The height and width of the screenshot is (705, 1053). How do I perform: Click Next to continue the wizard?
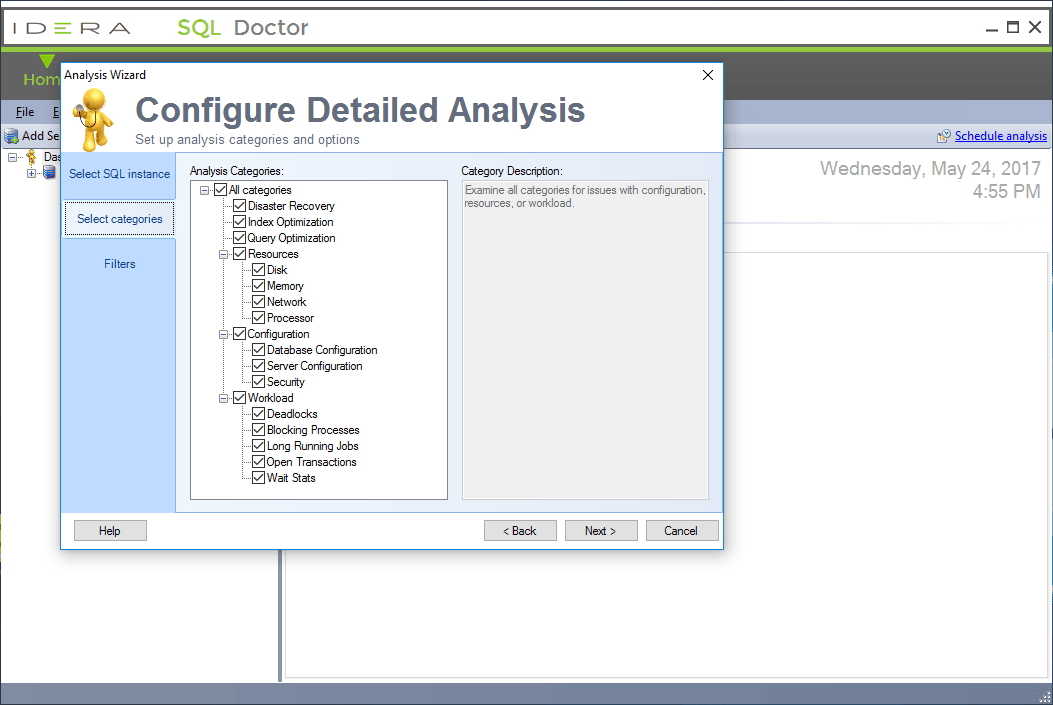601,530
